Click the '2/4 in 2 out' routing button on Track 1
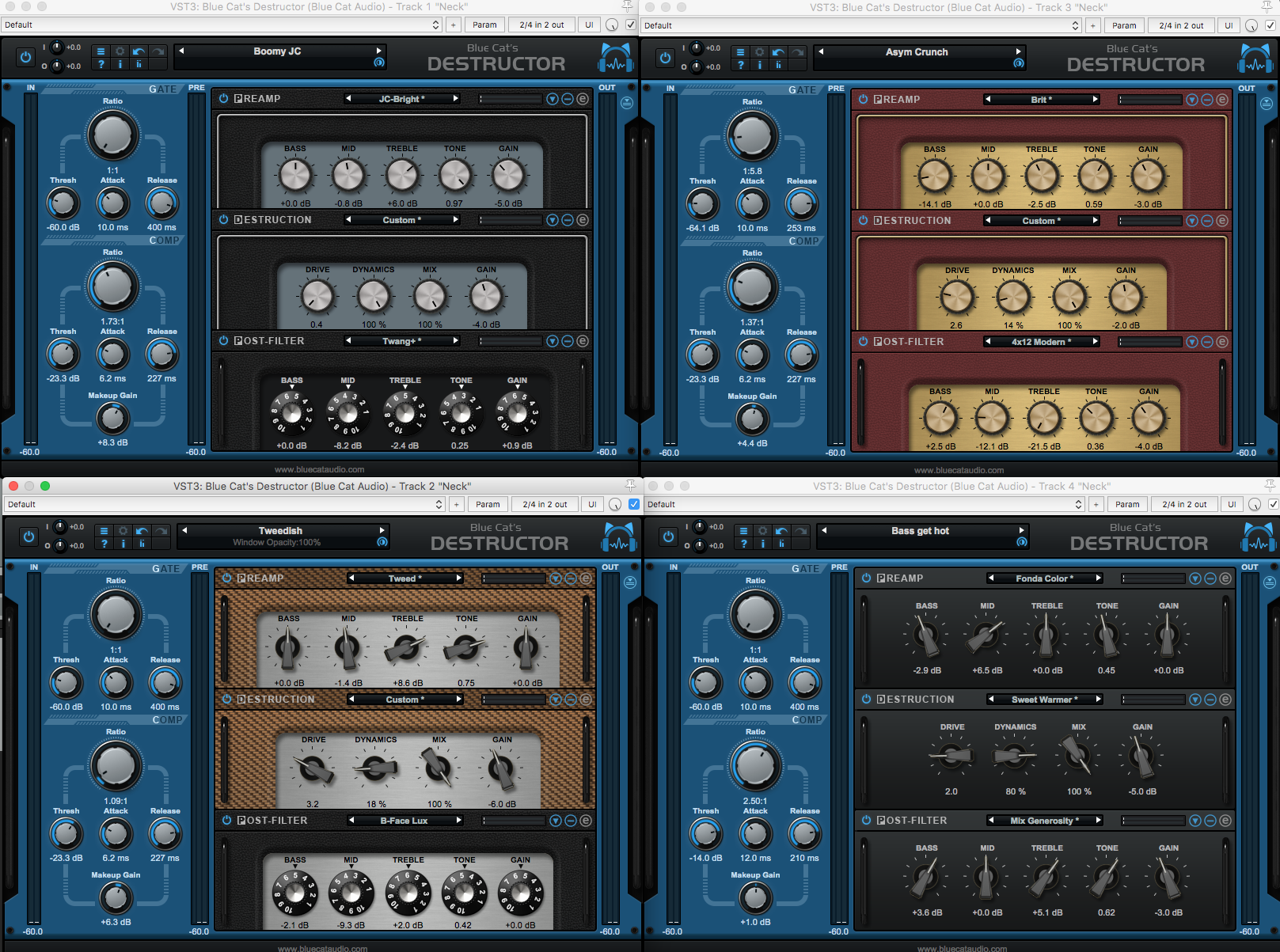 (x=541, y=25)
